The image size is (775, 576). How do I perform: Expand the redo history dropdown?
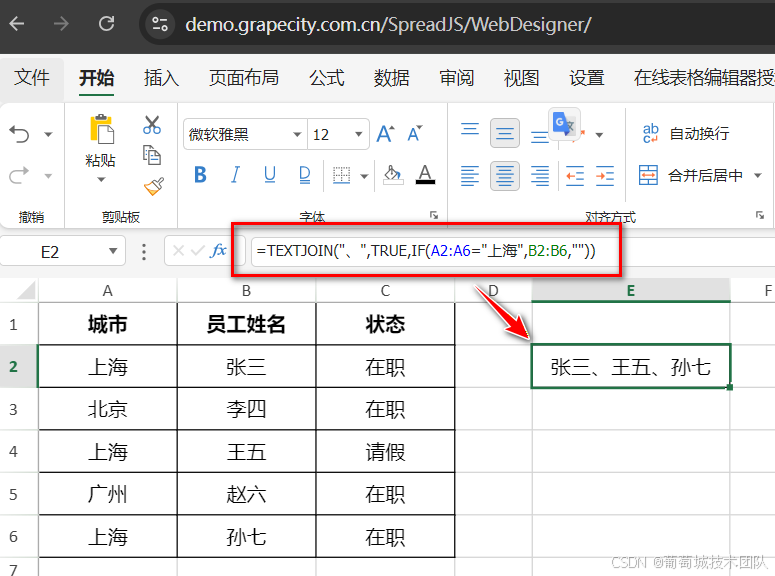[48, 176]
